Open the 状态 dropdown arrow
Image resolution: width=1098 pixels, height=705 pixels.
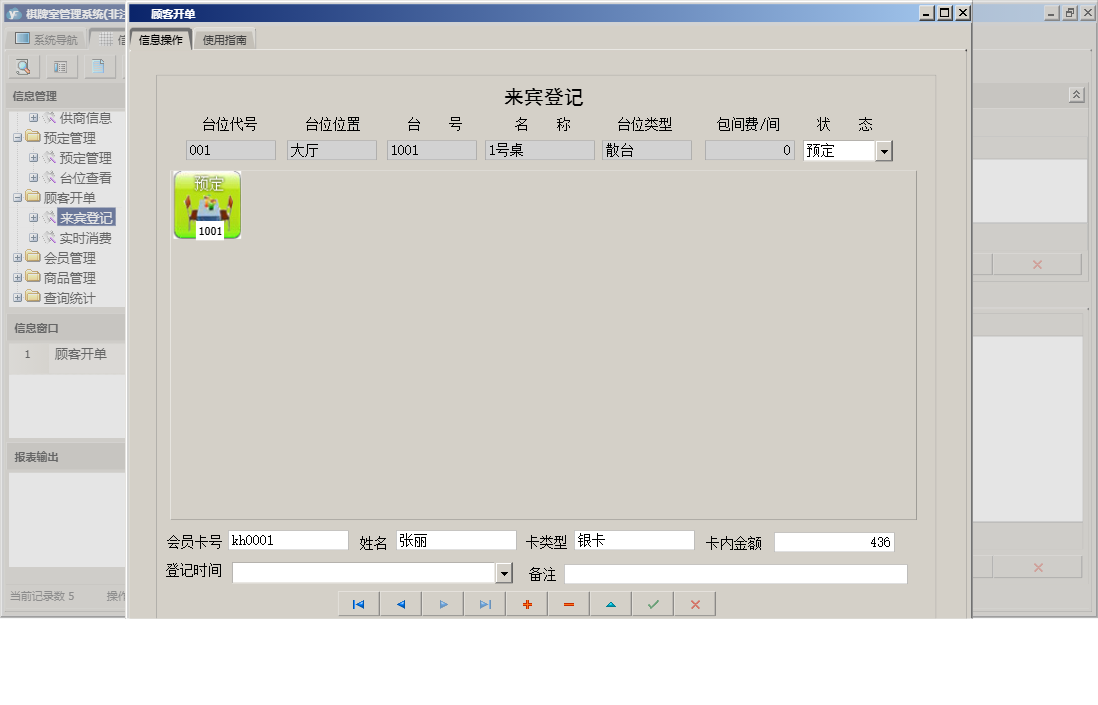click(884, 151)
